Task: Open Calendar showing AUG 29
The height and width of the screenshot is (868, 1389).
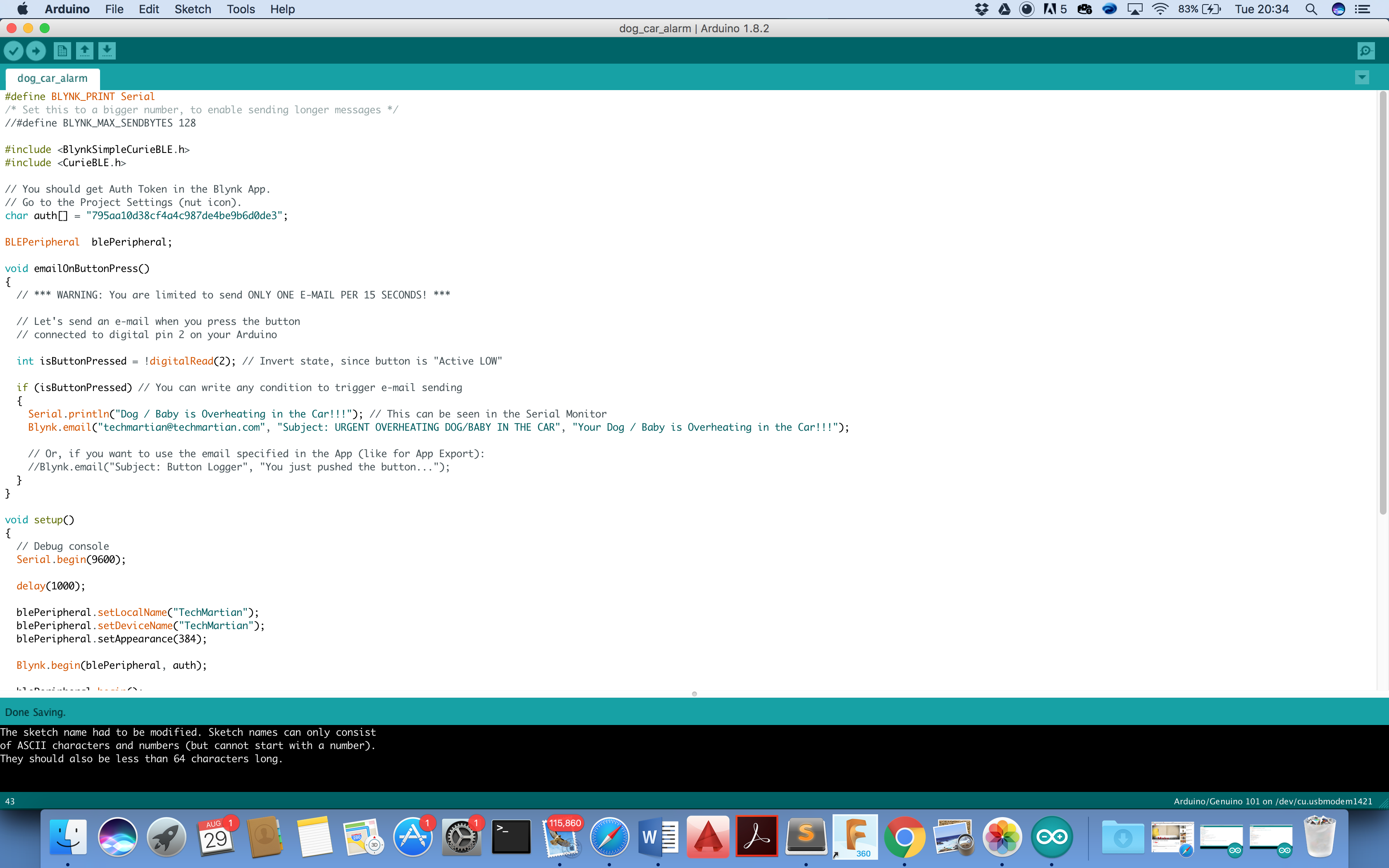Action: pyautogui.click(x=216, y=837)
